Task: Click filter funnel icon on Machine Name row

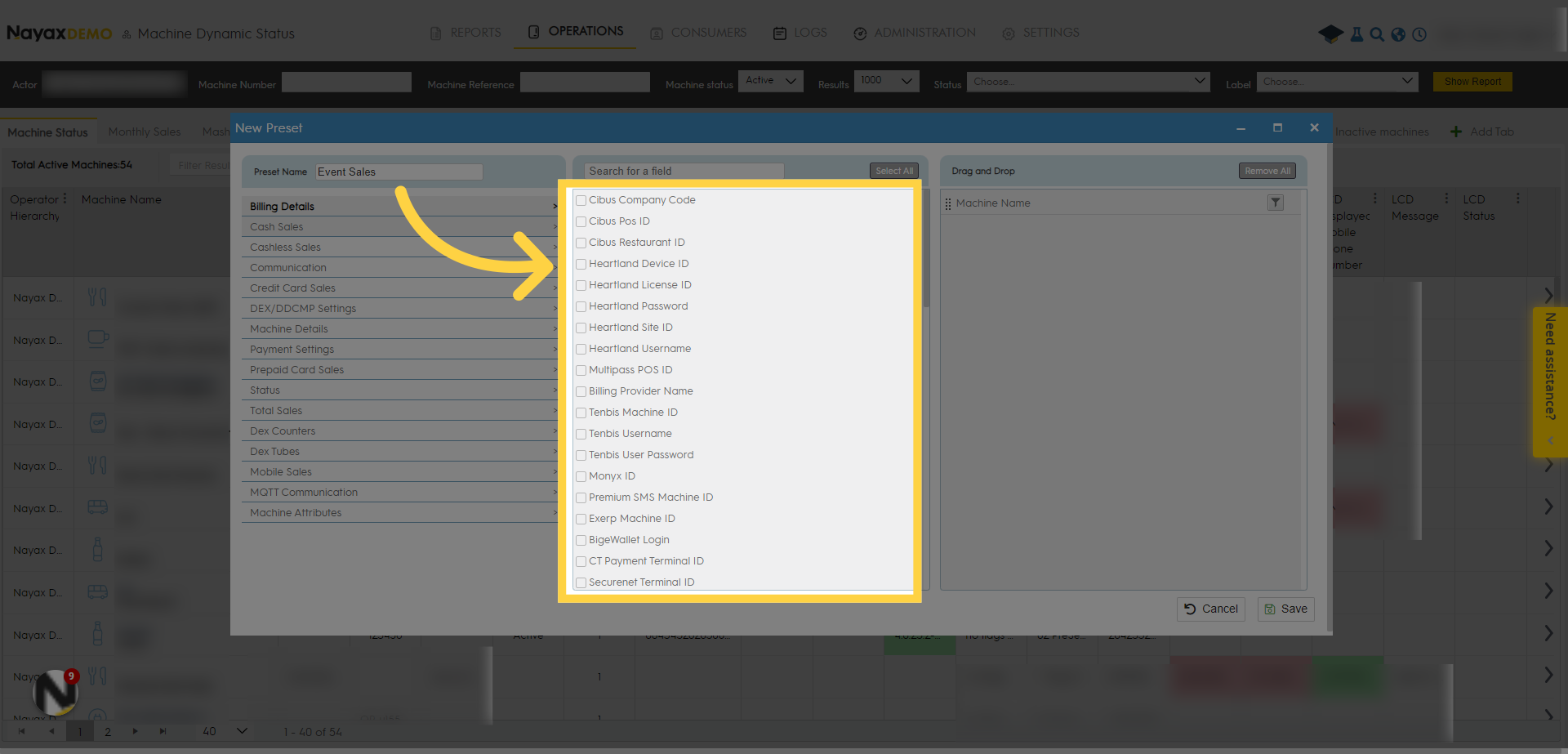Action: 1275,203
